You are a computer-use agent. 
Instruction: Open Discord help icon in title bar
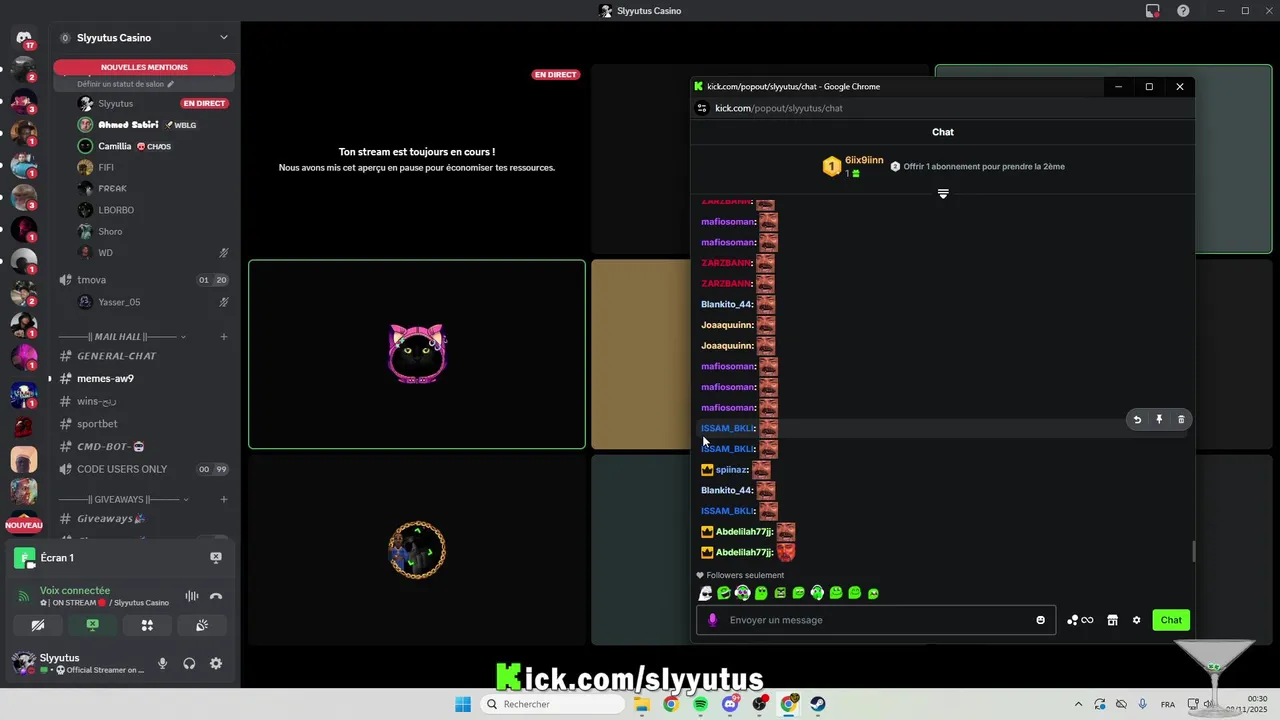[1183, 11]
